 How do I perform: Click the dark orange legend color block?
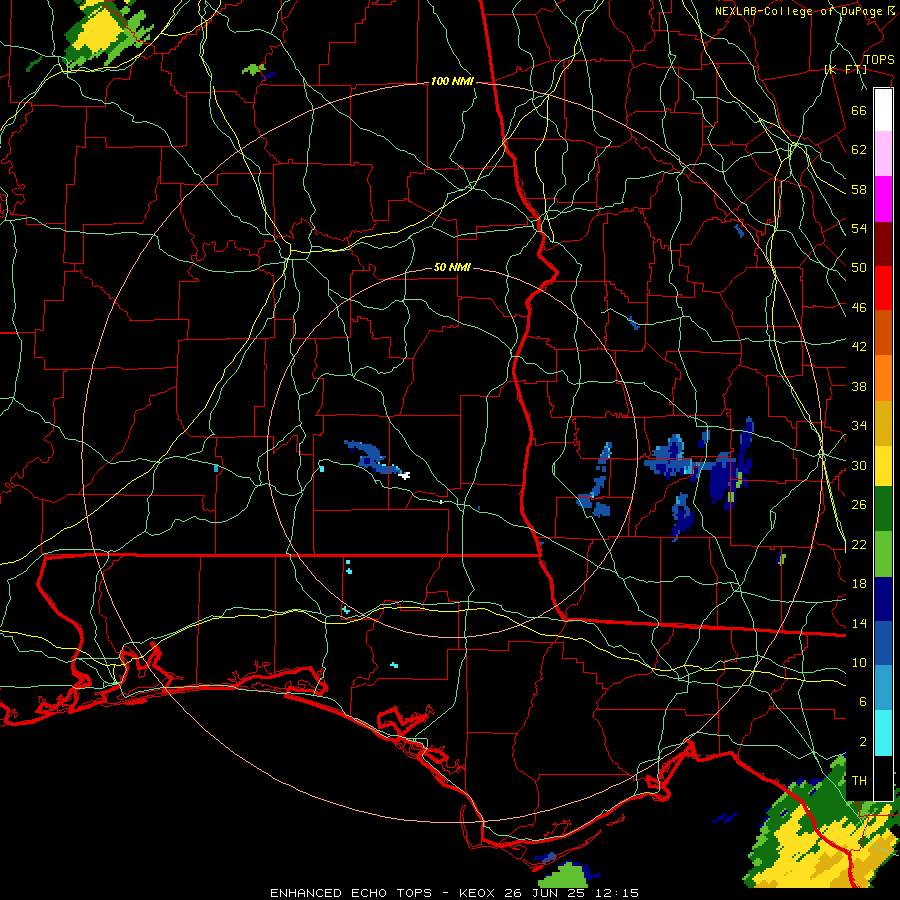coord(883,333)
